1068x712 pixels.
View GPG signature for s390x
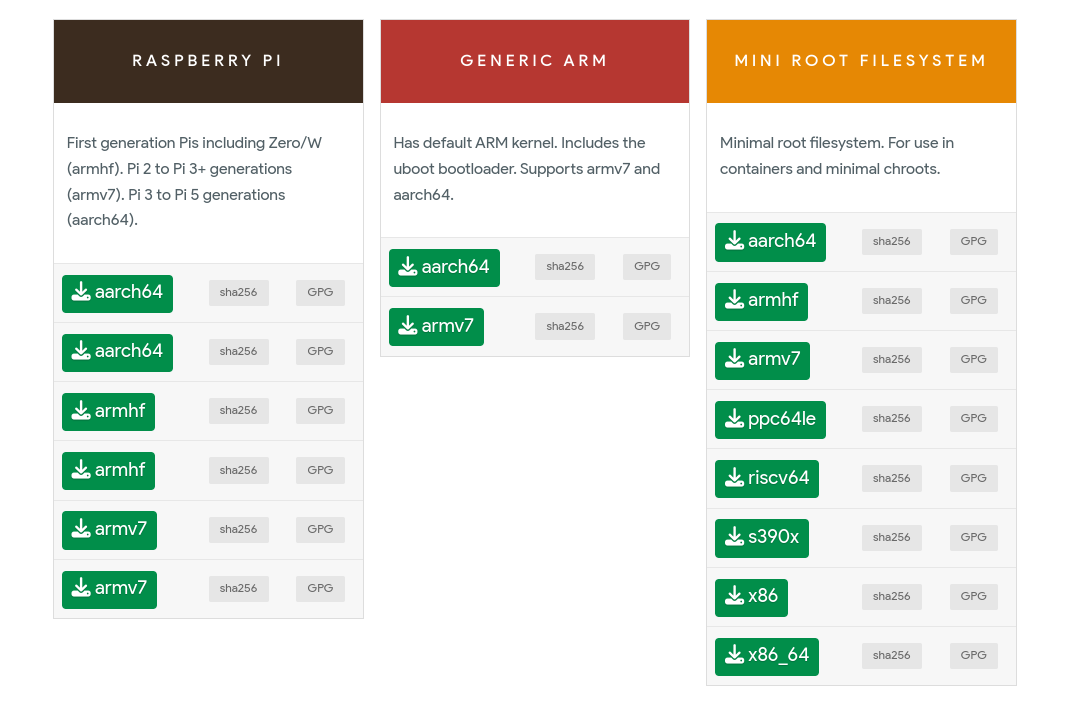pyautogui.click(x=973, y=538)
